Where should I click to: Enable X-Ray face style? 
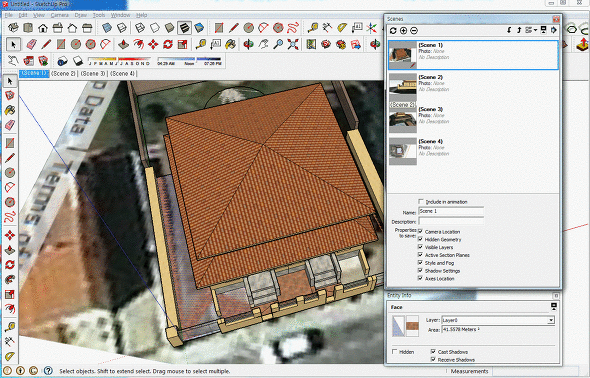[107, 28]
